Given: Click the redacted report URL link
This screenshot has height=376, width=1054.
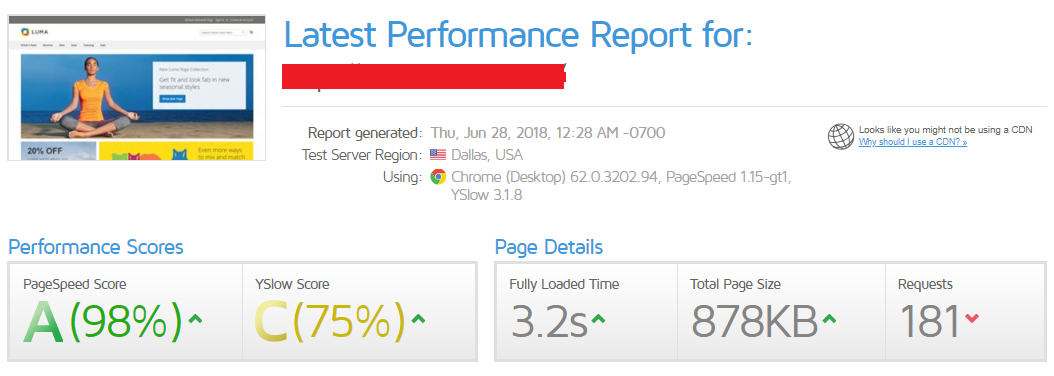Looking at the screenshot, I should pos(423,76).
